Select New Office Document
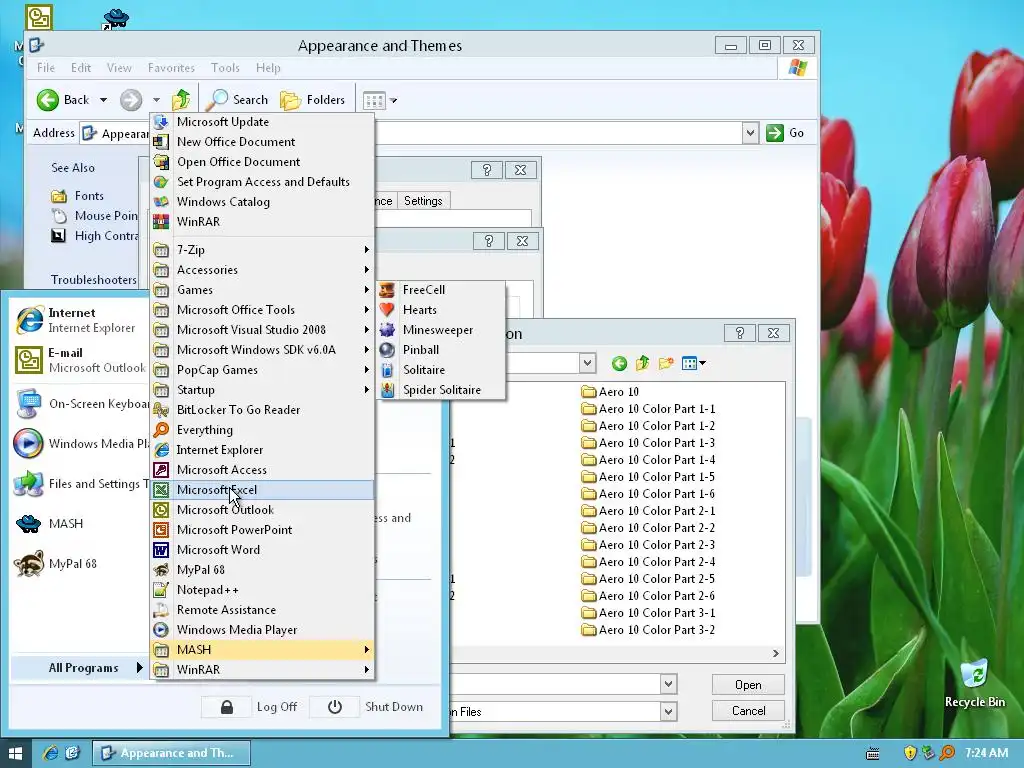1024x768 pixels. pos(262,142)
